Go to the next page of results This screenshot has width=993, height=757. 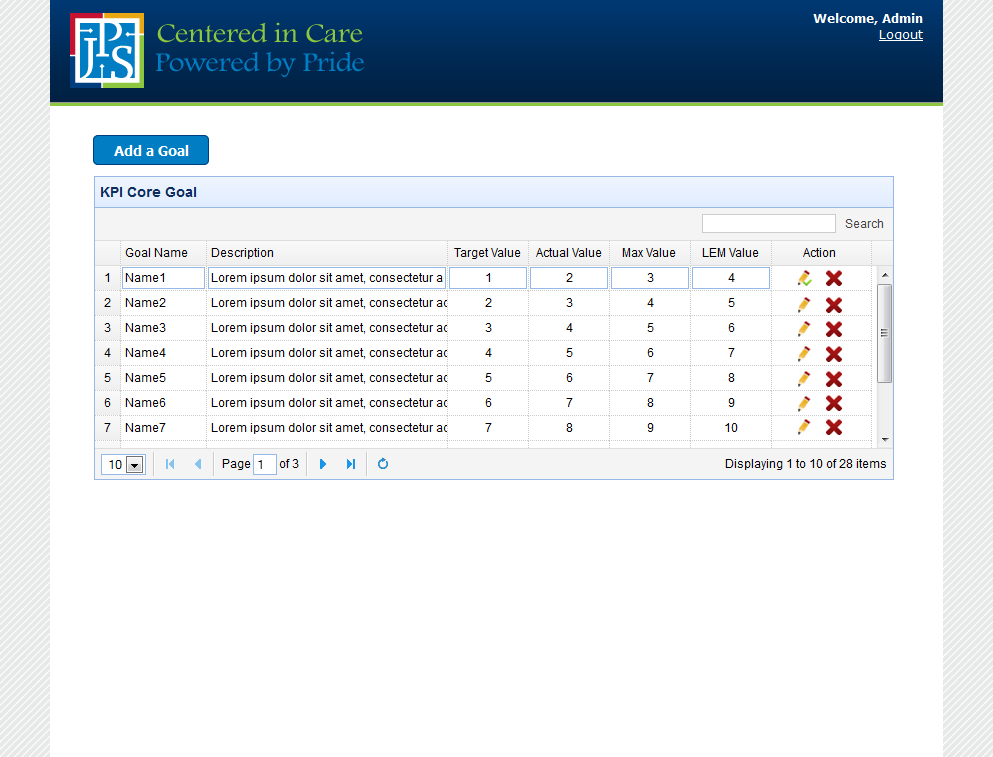323,464
